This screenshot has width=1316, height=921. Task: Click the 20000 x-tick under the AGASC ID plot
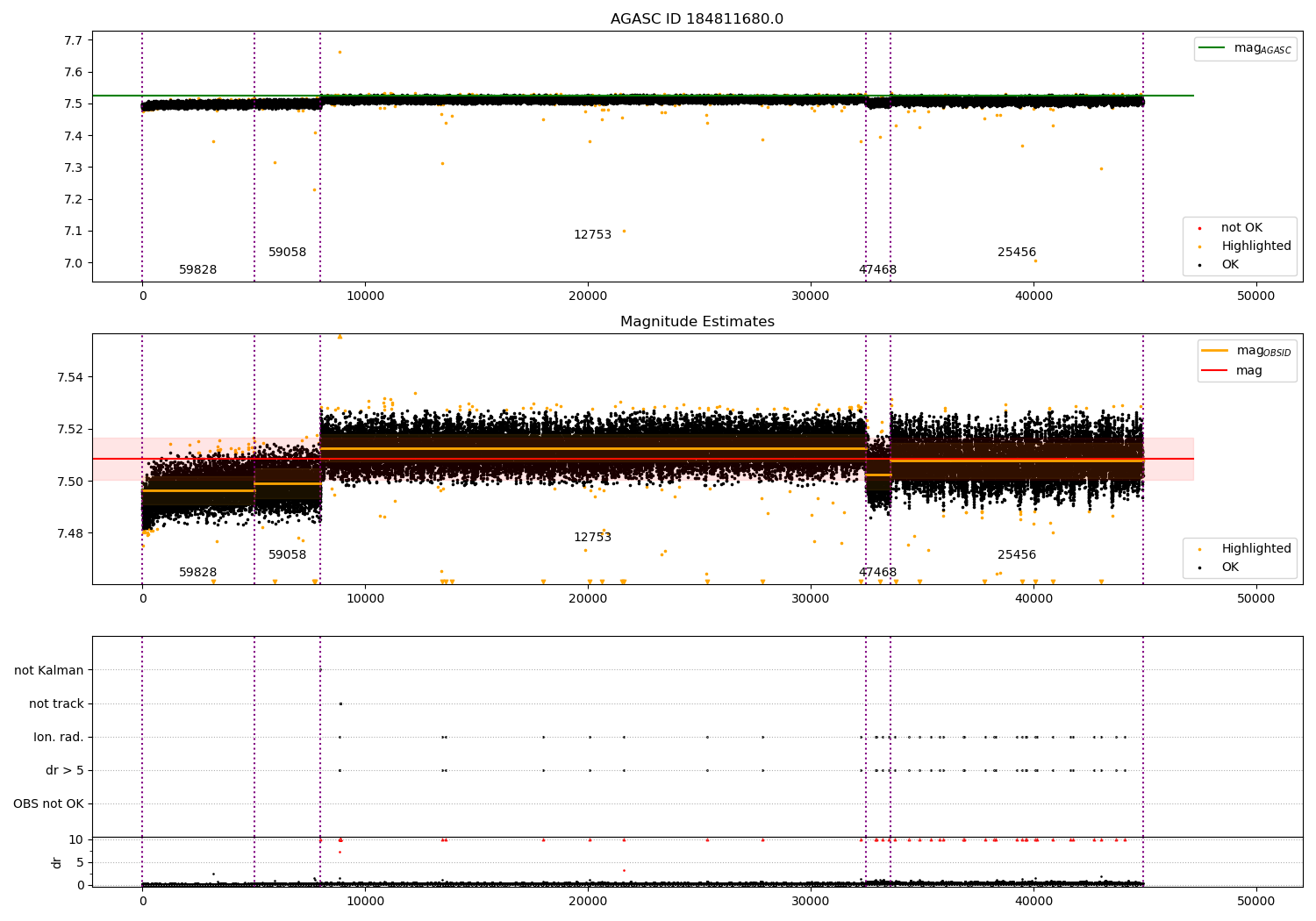coord(588,296)
